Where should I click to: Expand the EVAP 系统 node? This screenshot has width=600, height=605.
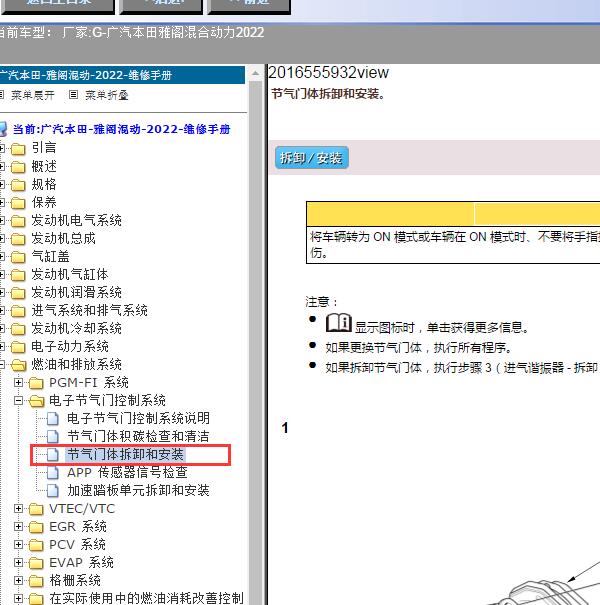pyautogui.click(x=18, y=563)
